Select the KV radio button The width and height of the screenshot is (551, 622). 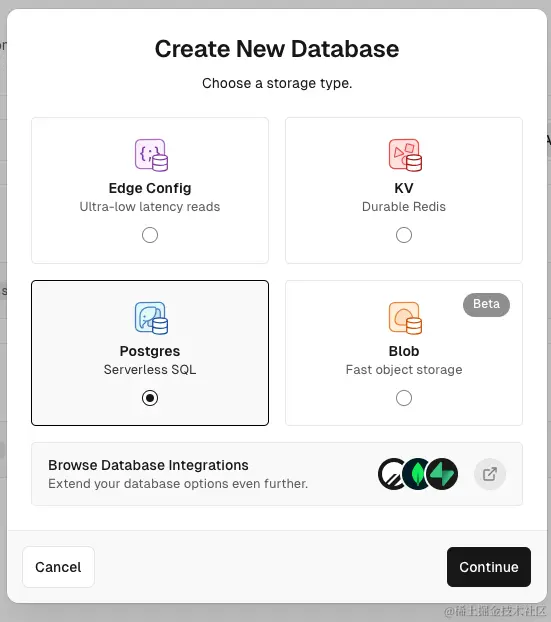pos(404,235)
